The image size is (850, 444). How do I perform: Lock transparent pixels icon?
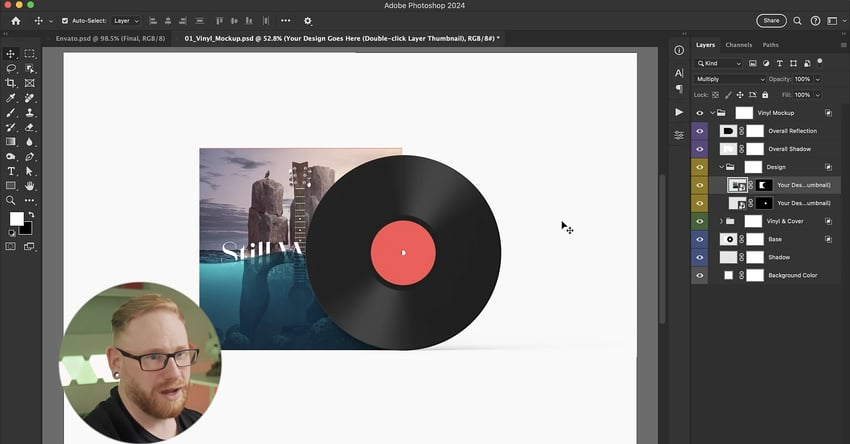tap(716, 94)
